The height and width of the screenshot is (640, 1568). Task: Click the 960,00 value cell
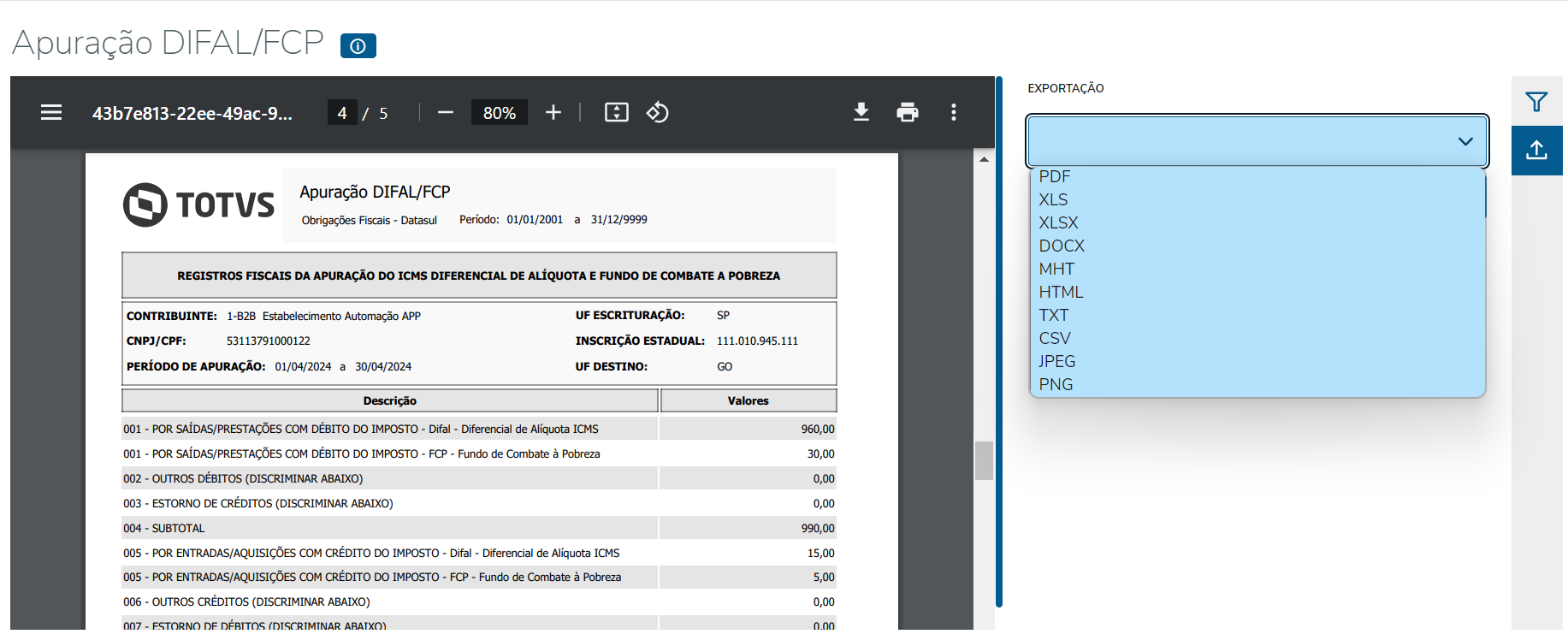point(748,429)
